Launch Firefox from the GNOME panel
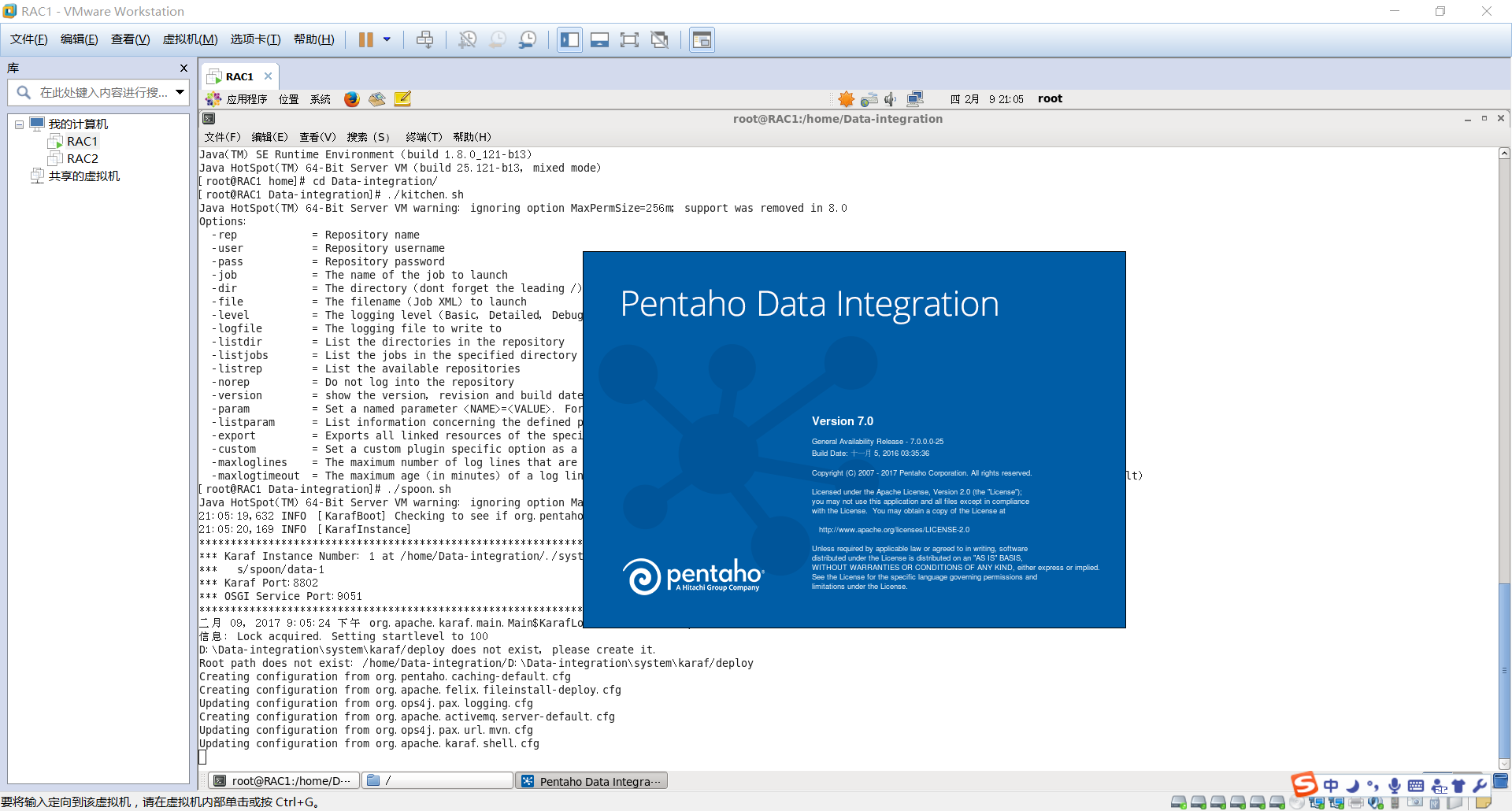Image resolution: width=1512 pixels, height=811 pixels. click(352, 99)
